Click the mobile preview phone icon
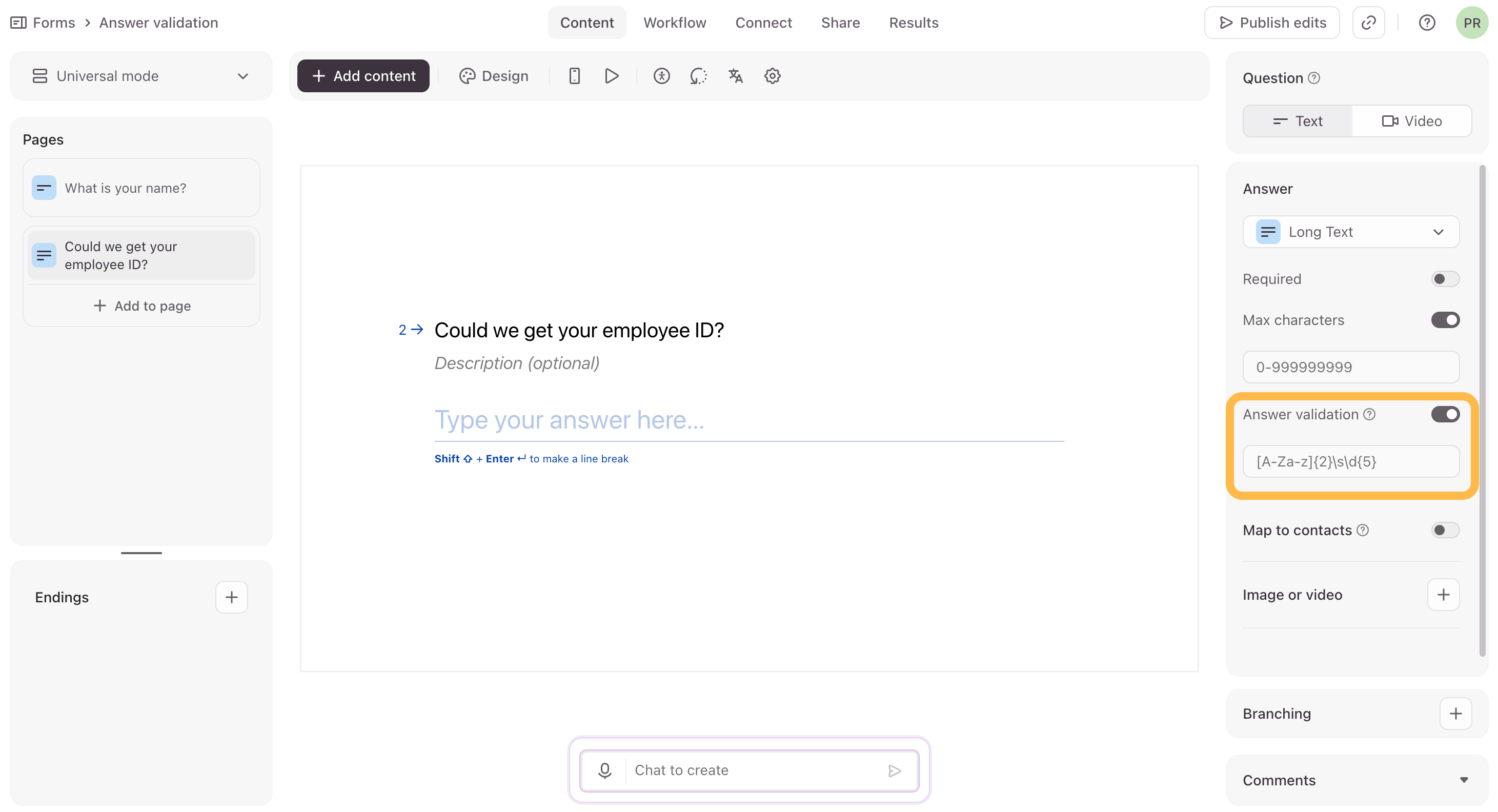The height and width of the screenshot is (812, 1498). (x=574, y=76)
